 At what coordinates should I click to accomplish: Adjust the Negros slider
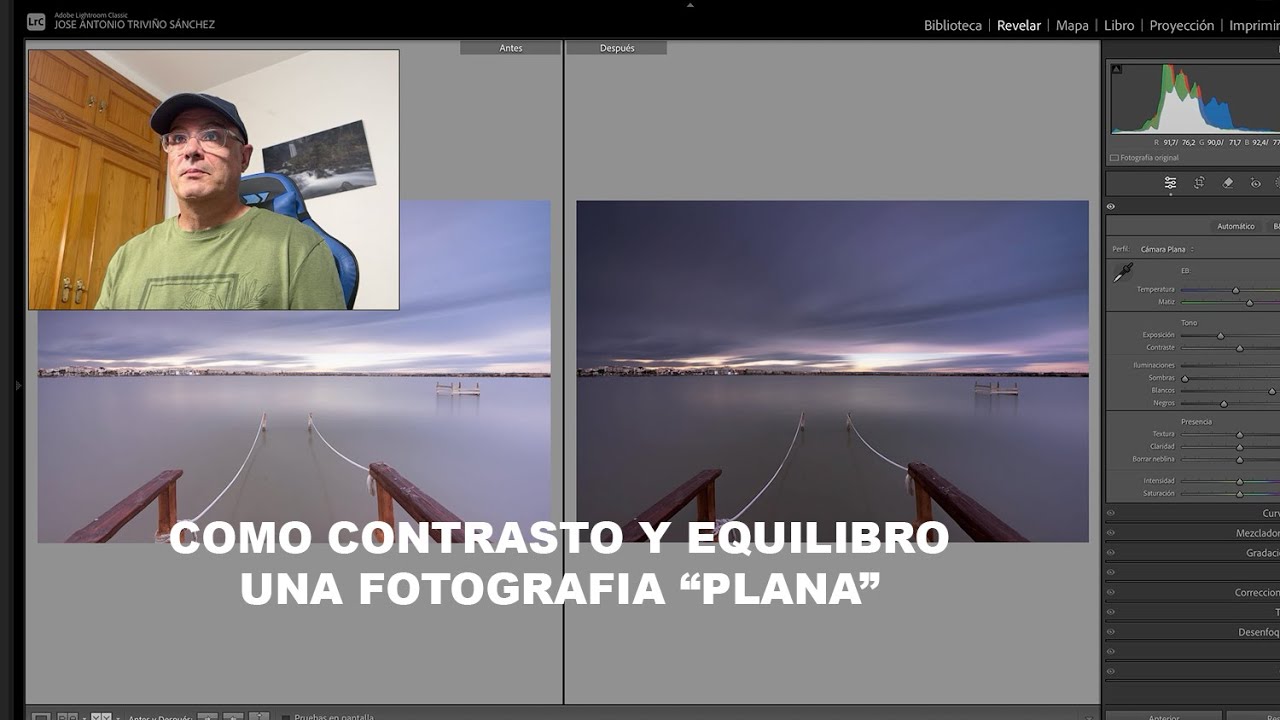[1223, 404]
